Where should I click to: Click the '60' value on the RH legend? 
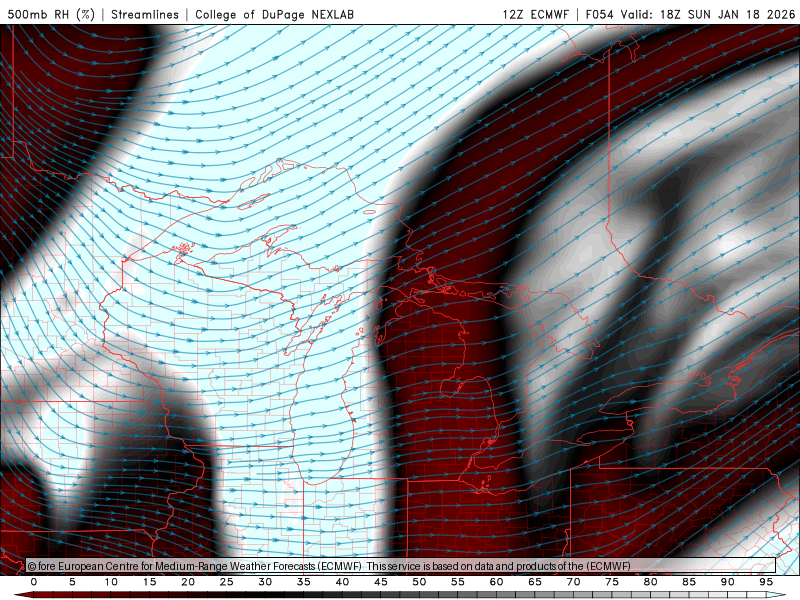tap(496, 582)
